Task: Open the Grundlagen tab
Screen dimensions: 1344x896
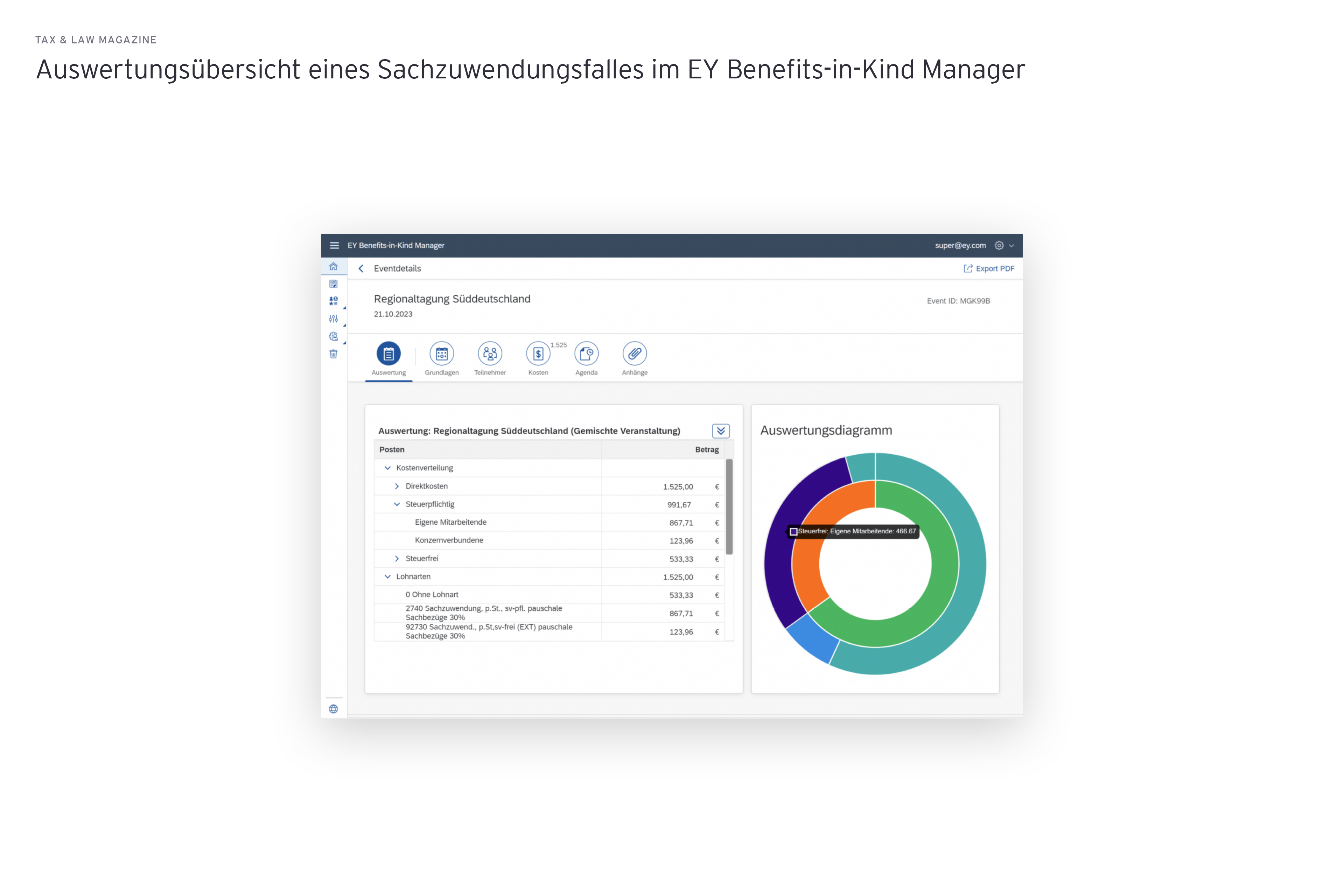Action: 442,354
